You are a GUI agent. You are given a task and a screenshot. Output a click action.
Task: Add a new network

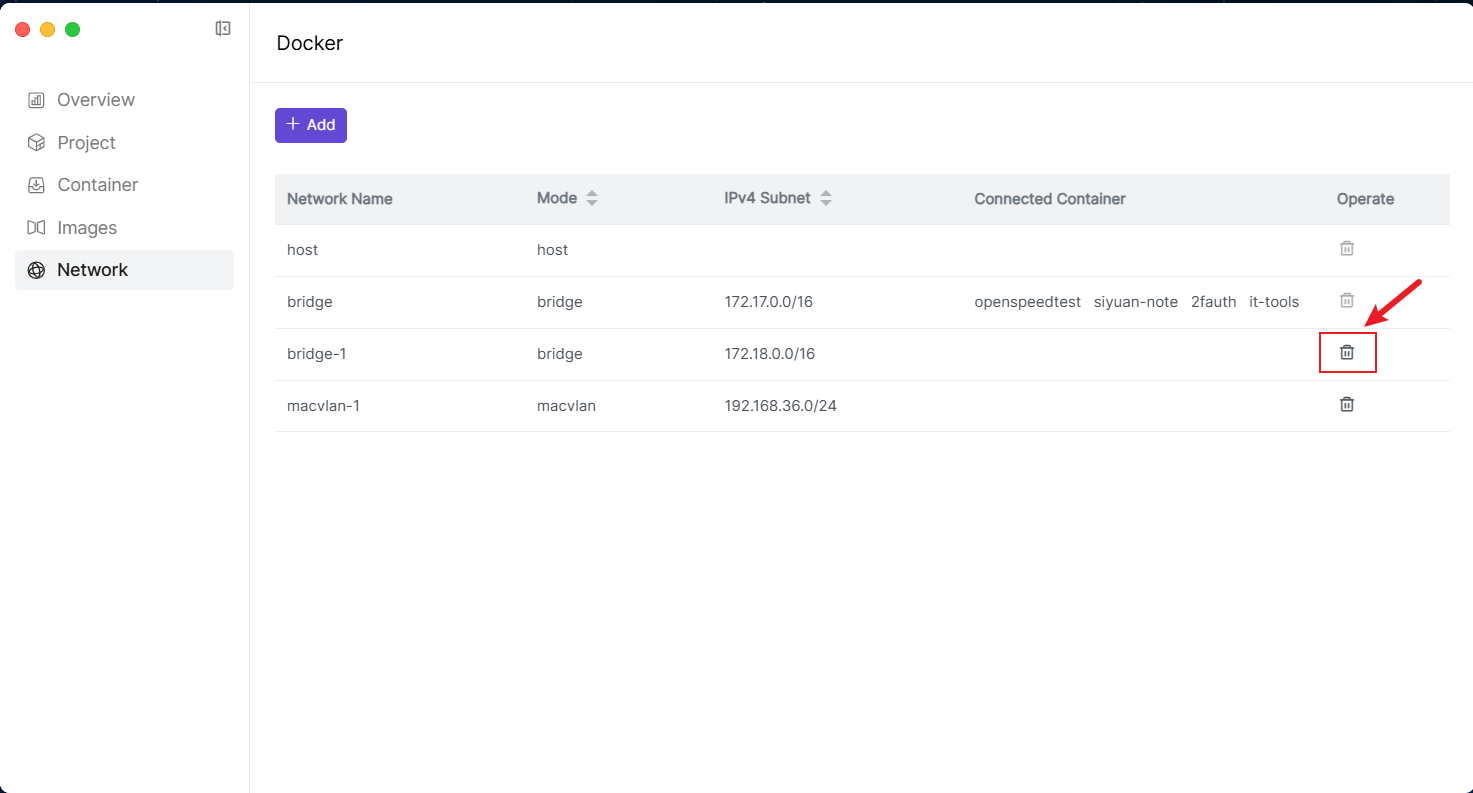coord(311,125)
